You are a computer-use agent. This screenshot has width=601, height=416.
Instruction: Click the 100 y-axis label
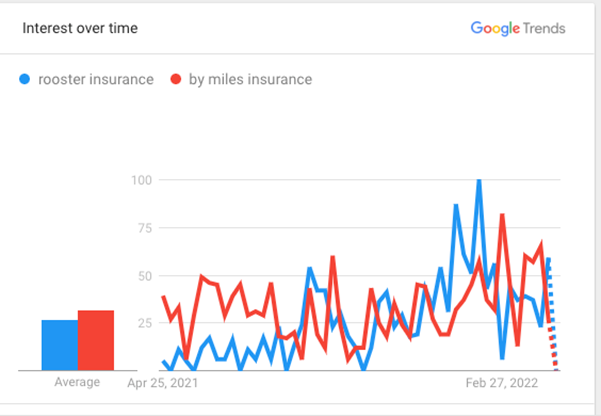141,180
